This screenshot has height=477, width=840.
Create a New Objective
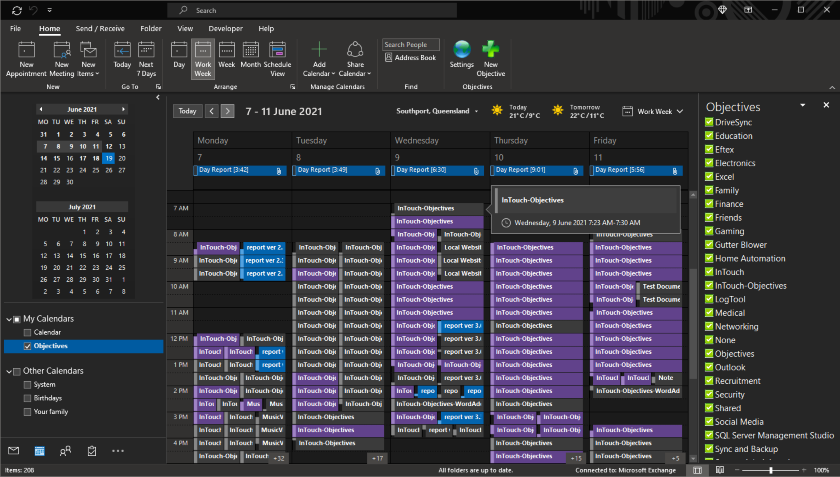tap(491, 59)
